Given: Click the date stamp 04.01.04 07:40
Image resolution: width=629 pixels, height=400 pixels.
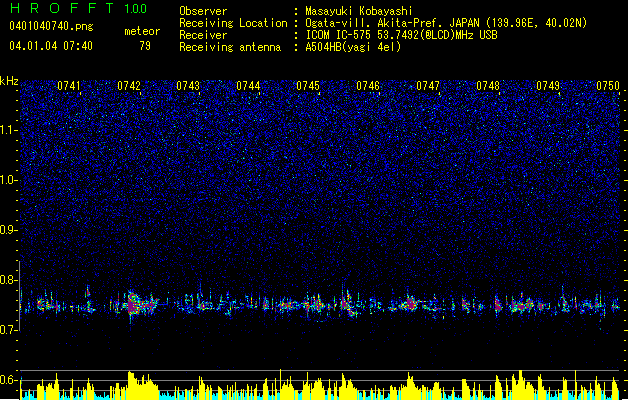Looking at the screenshot, I should pos(51,46).
